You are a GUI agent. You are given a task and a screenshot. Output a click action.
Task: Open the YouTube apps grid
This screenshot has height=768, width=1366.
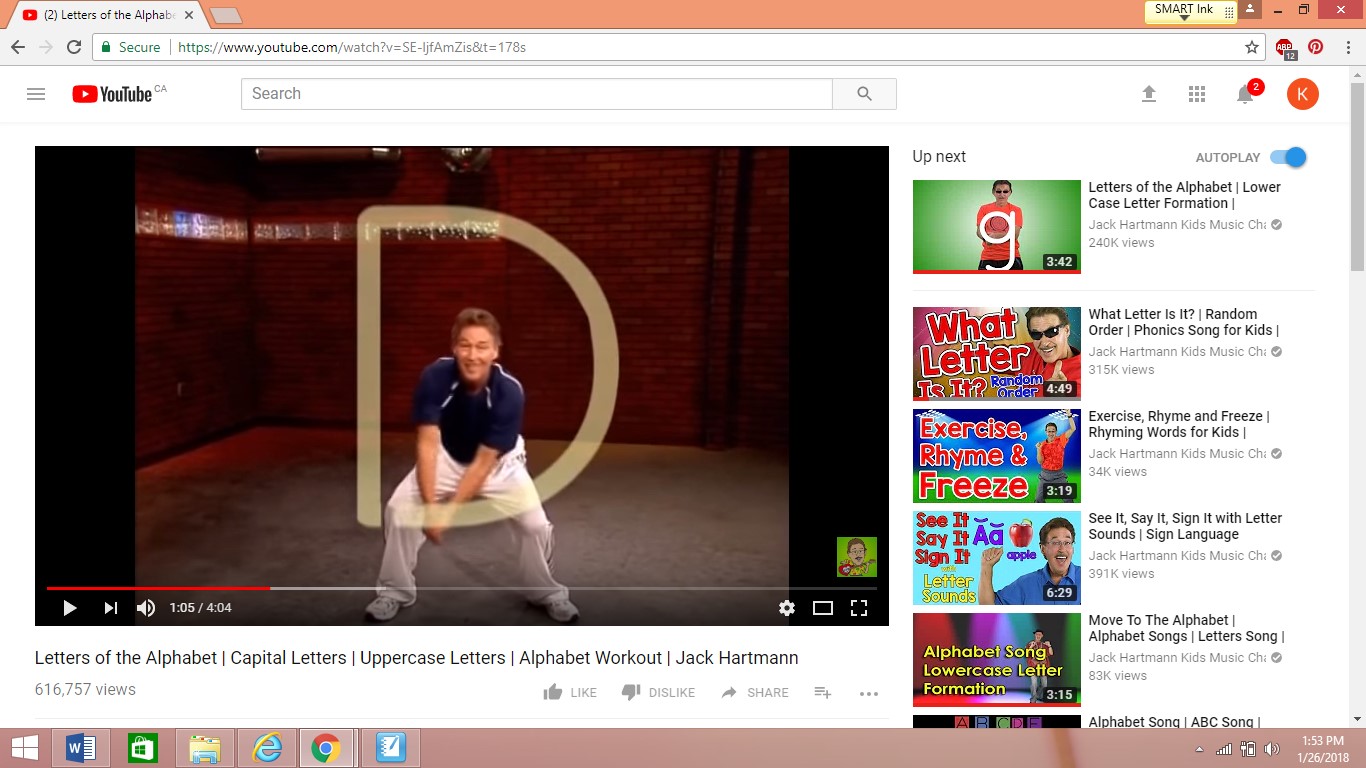point(1197,94)
